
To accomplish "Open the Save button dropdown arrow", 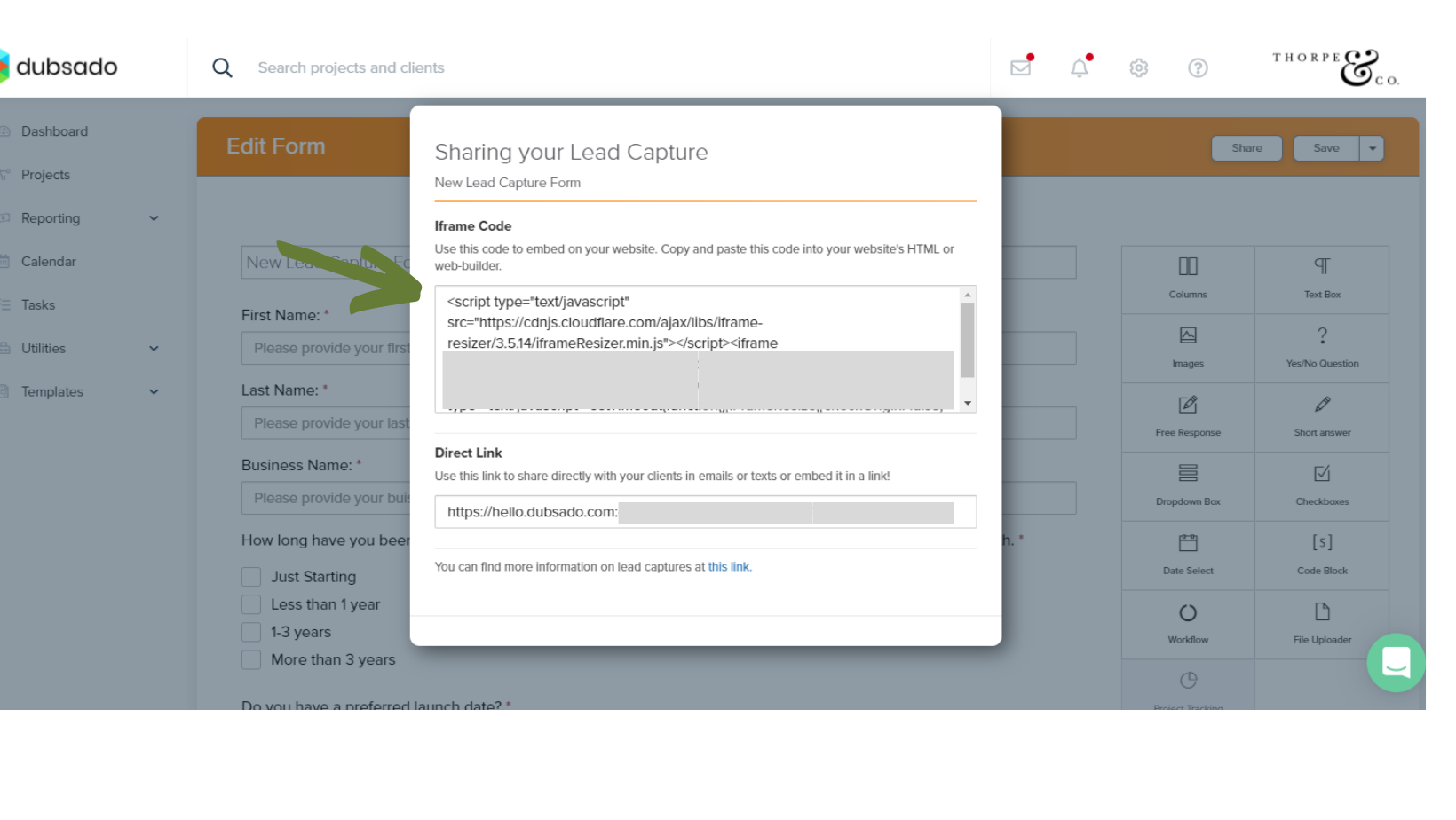I will click(x=1373, y=148).
